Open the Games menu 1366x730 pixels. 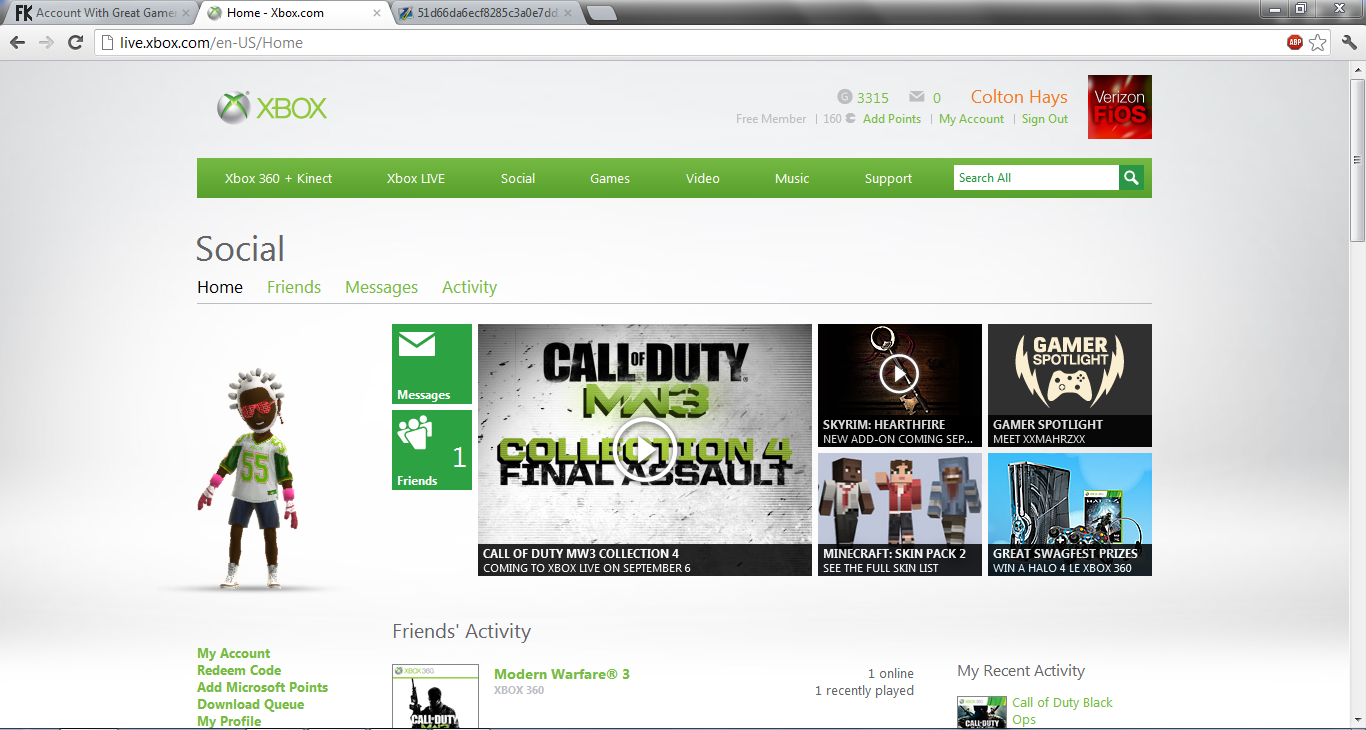click(x=610, y=178)
